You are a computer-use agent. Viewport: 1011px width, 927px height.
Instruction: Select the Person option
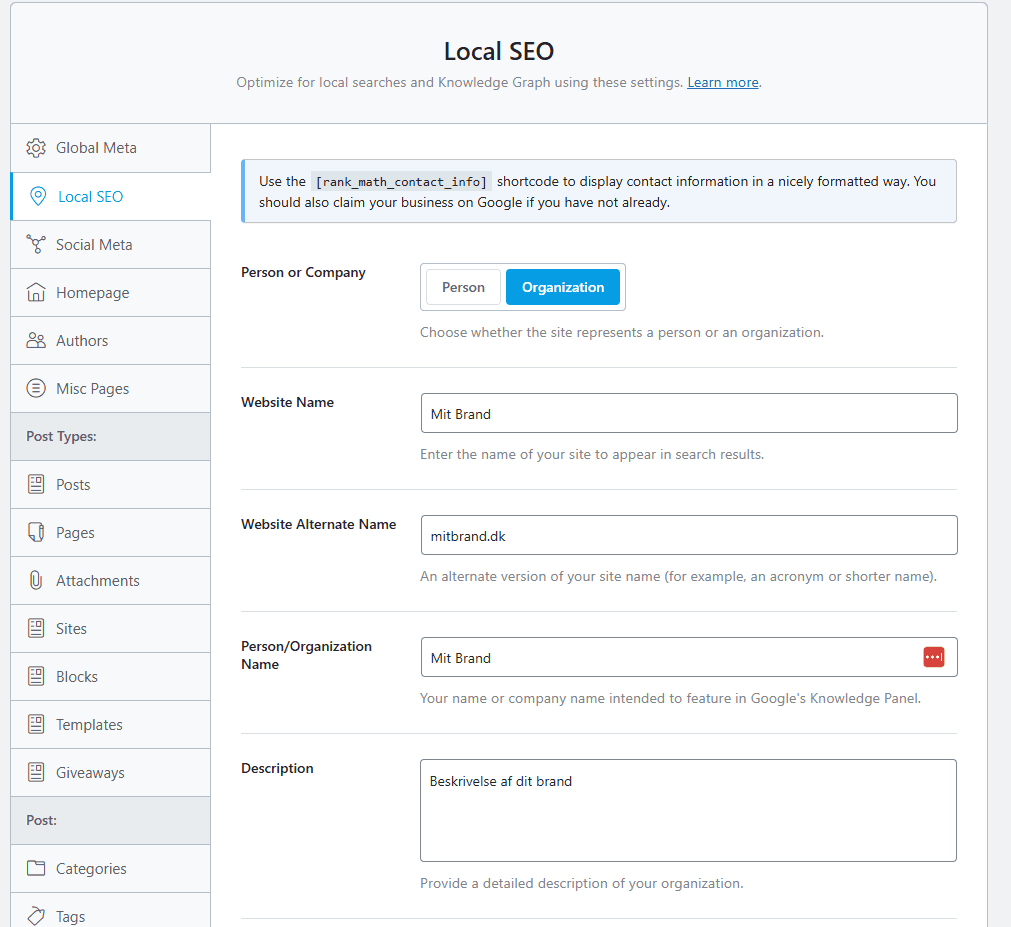point(463,287)
